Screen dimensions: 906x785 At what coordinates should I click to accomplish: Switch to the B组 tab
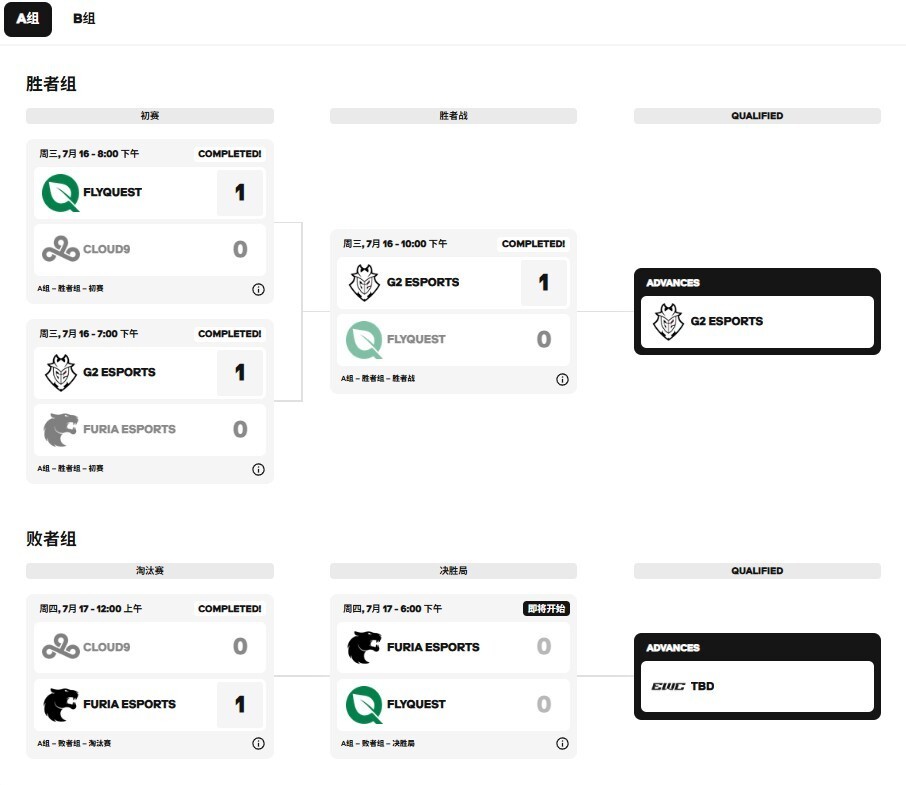pyautogui.click(x=84, y=19)
